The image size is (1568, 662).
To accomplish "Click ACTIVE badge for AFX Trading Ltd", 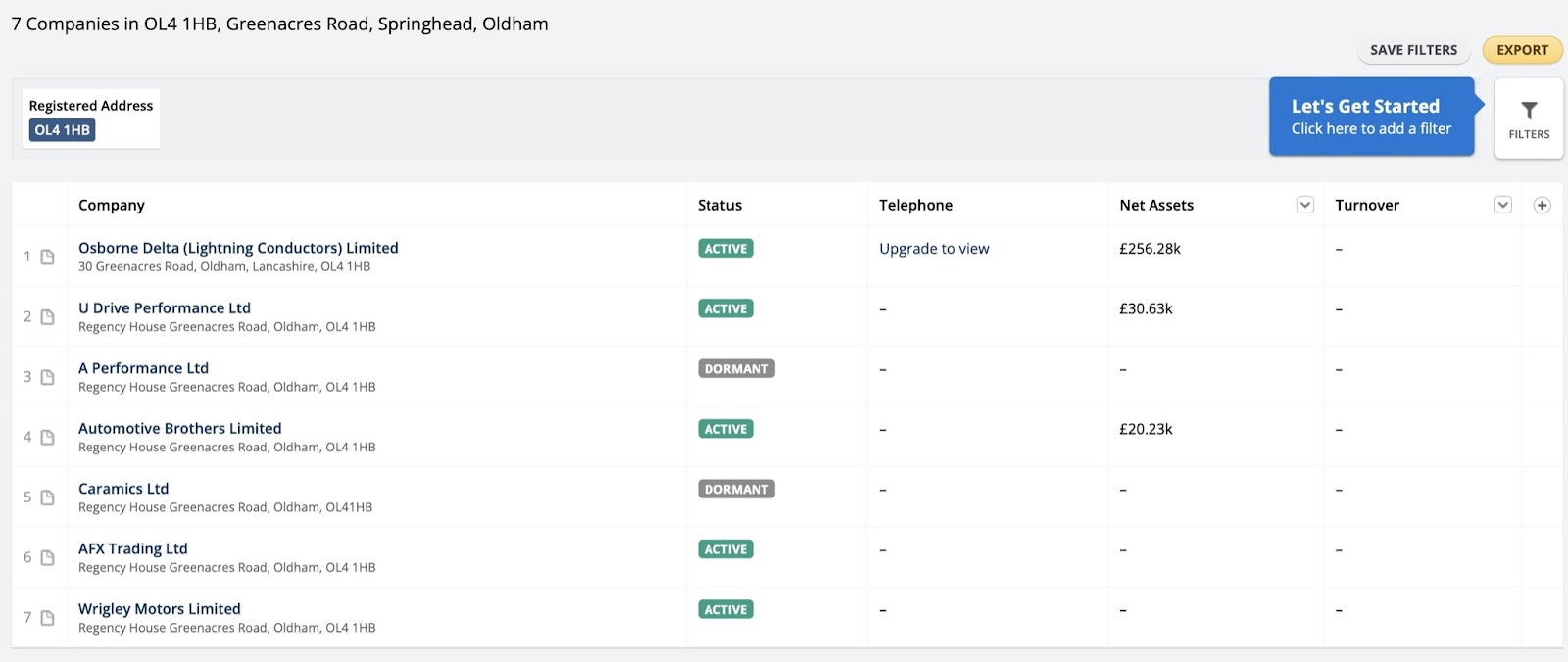I will (725, 549).
